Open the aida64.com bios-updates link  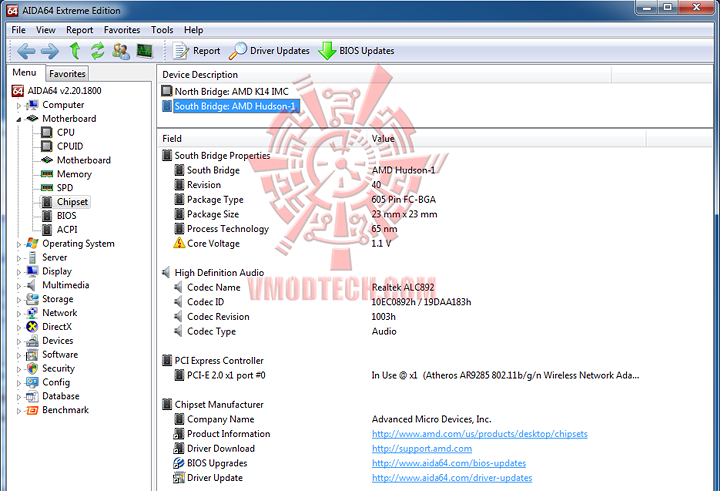(x=449, y=463)
